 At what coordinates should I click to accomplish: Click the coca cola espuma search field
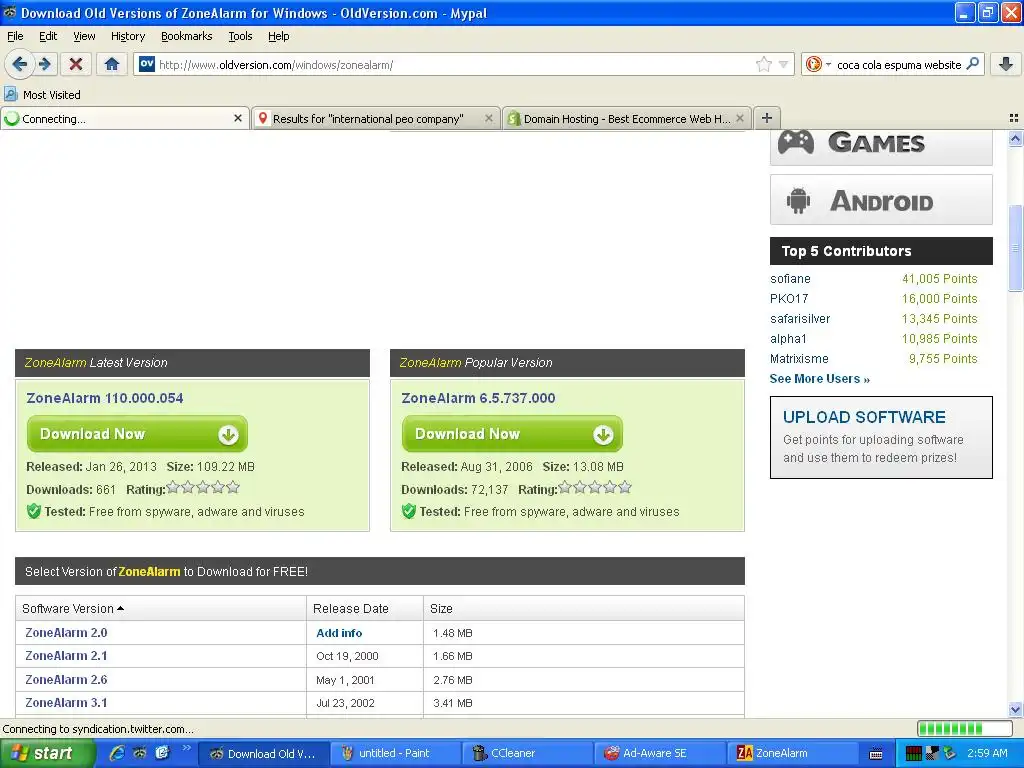(x=899, y=65)
